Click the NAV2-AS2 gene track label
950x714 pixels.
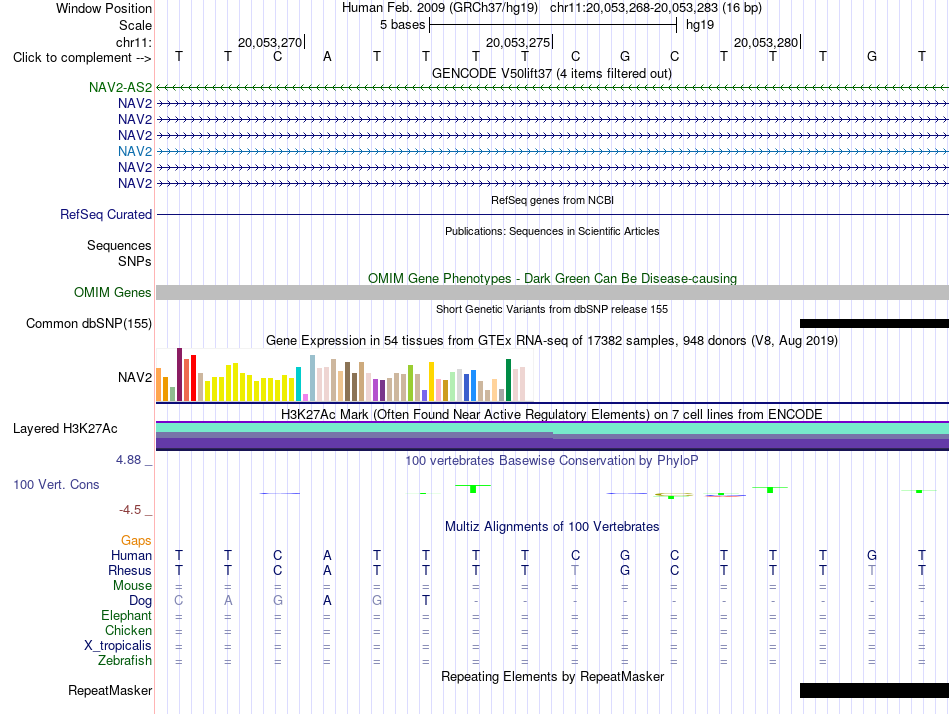point(120,87)
